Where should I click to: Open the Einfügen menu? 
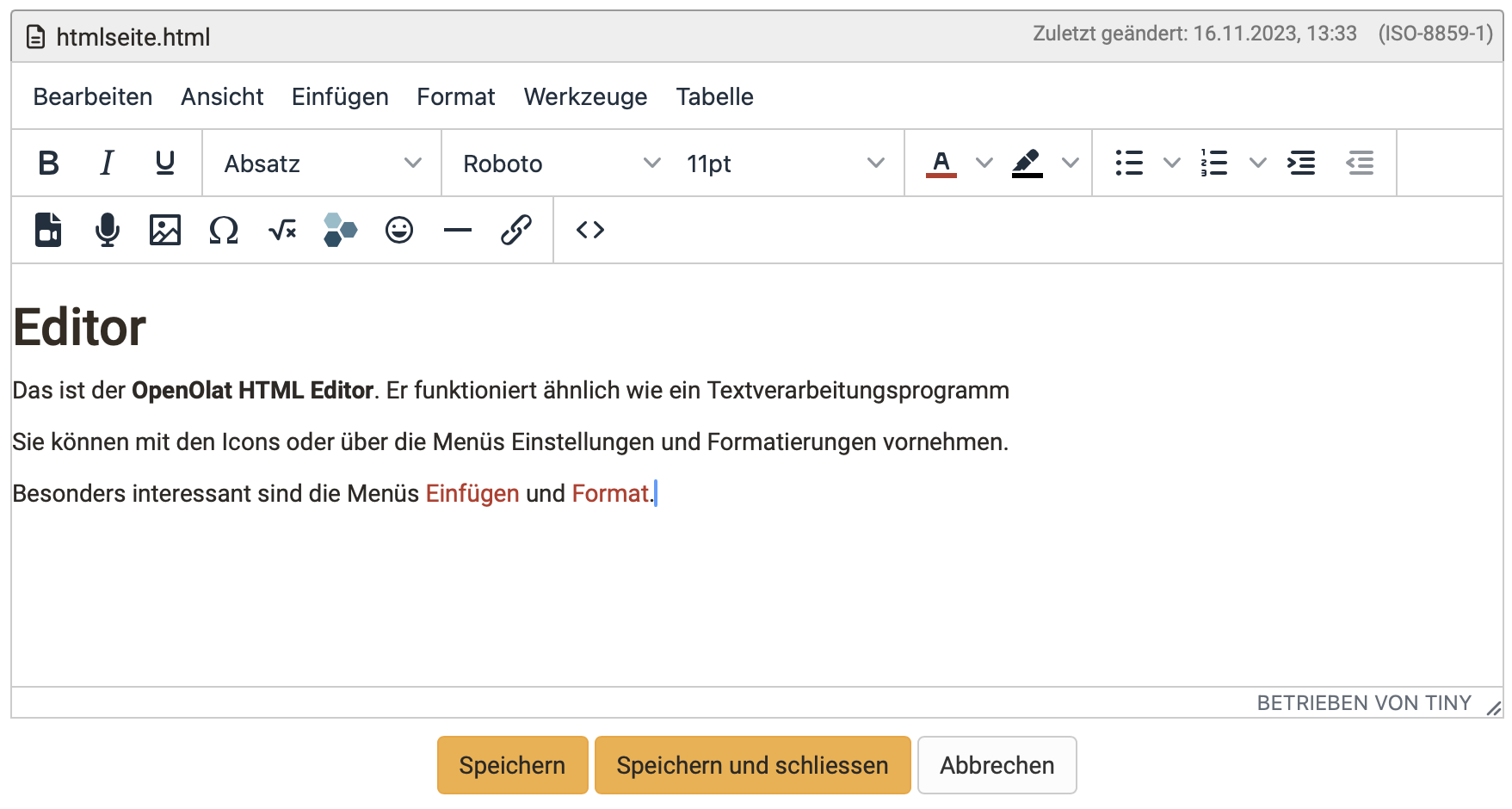tap(339, 96)
